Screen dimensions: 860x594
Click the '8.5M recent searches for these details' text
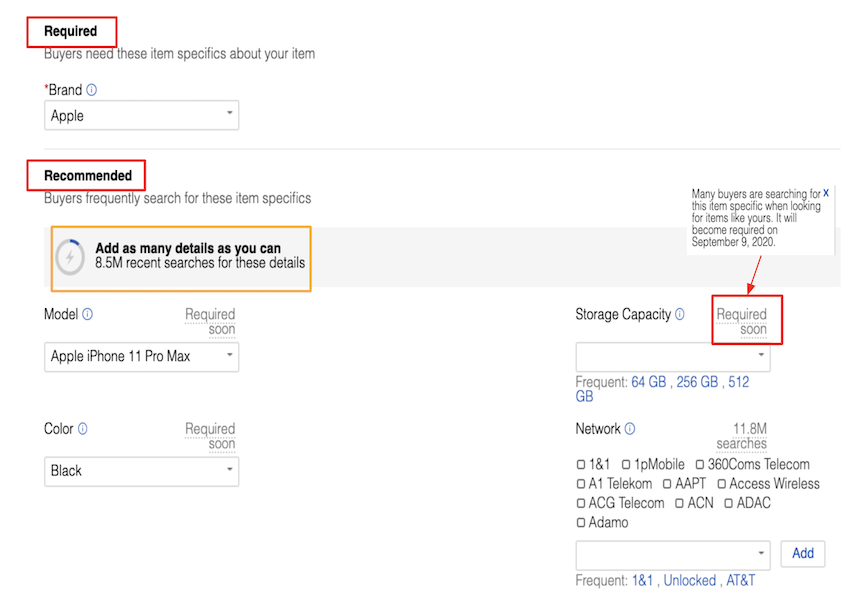click(x=200, y=263)
